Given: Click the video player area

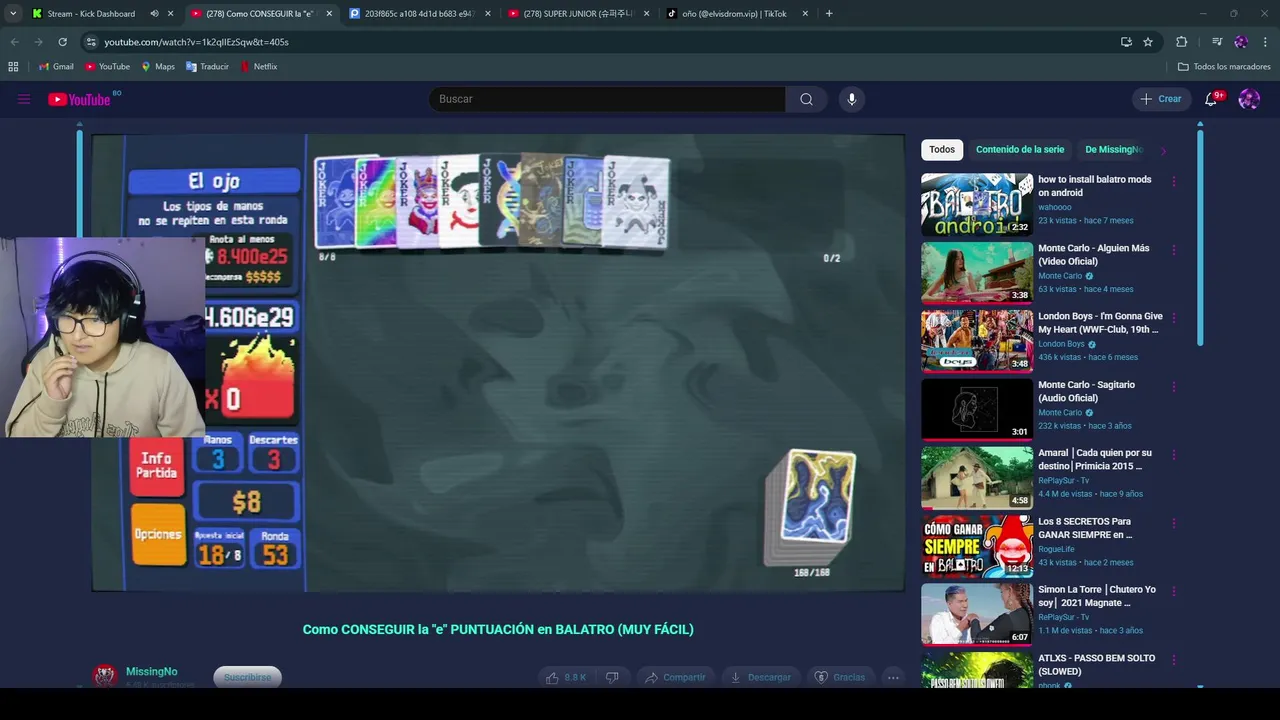Looking at the screenshot, I should [498, 363].
